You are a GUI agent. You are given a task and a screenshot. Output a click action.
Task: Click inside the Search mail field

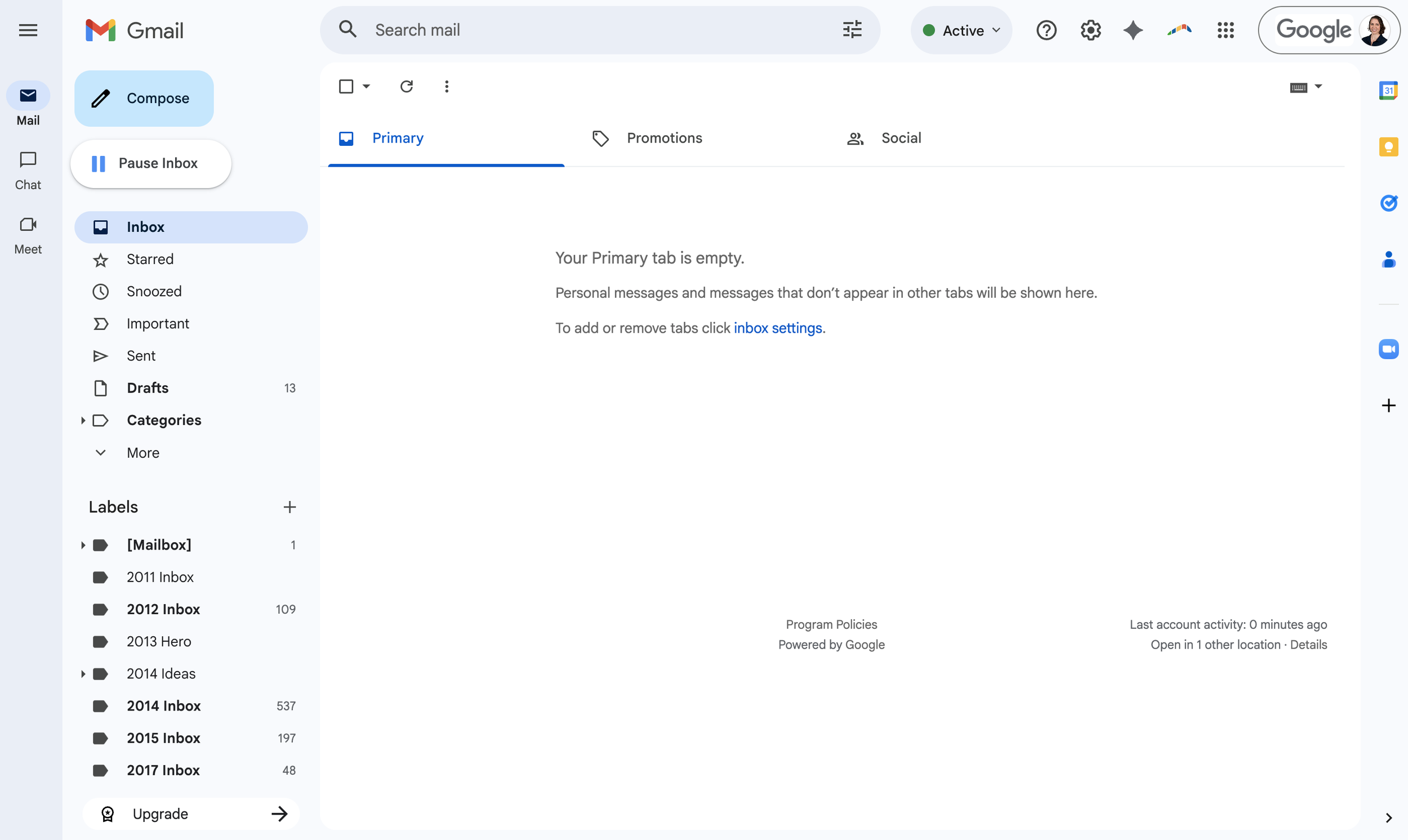click(x=566, y=29)
